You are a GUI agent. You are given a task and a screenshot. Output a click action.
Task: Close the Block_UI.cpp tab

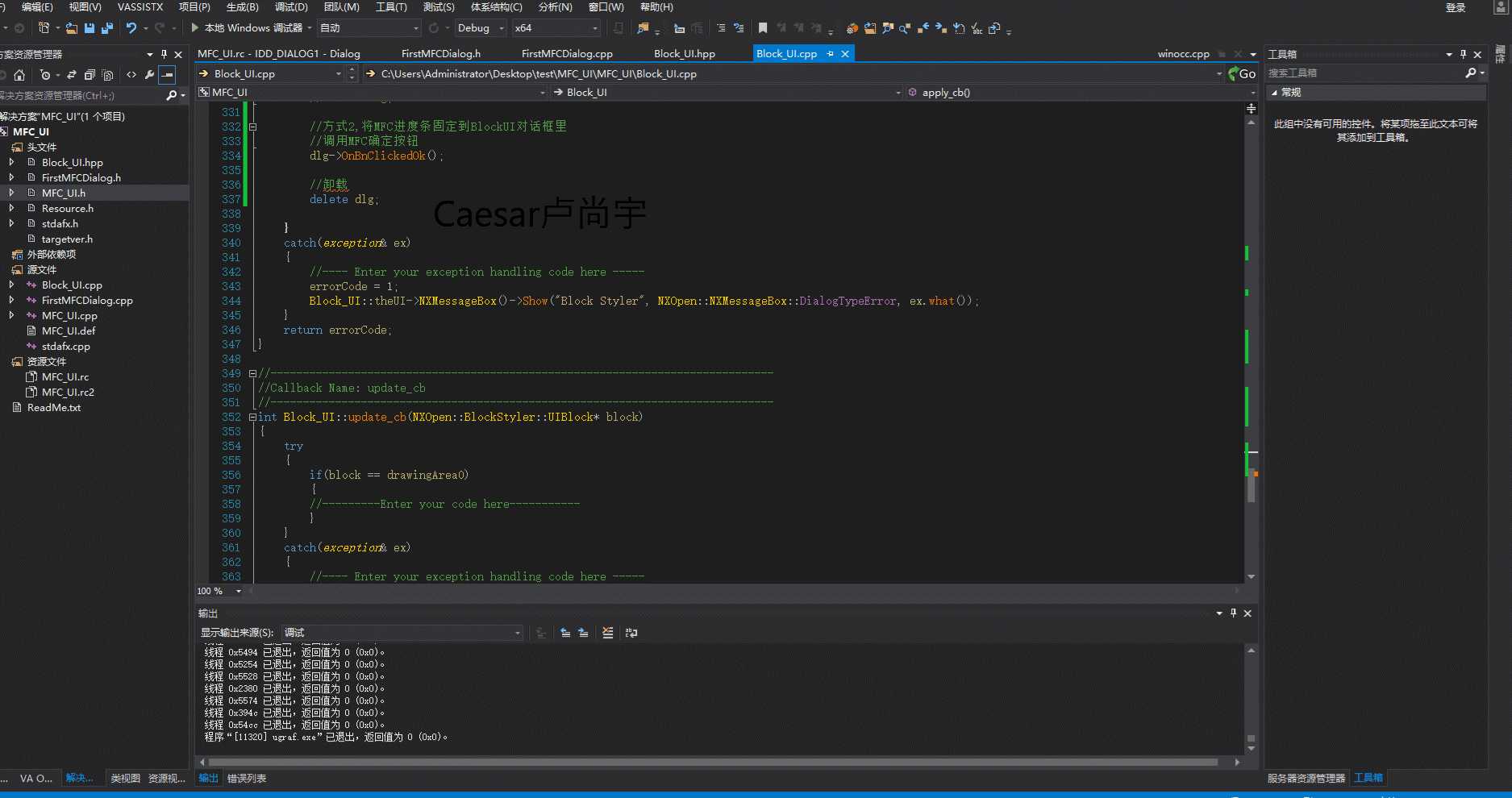pos(845,54)
